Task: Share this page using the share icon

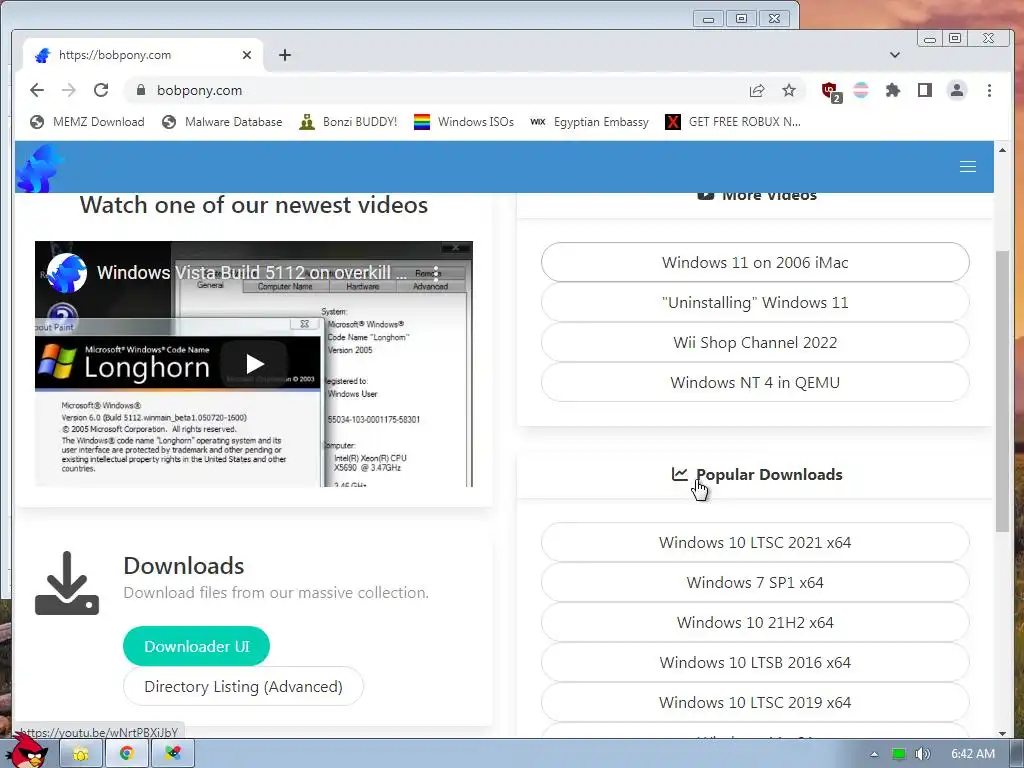Action: [757, 90]
